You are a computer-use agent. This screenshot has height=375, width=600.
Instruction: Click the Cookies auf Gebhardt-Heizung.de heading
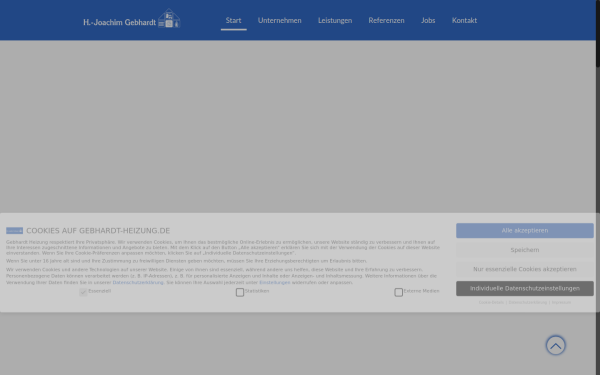tap(98, 231)
